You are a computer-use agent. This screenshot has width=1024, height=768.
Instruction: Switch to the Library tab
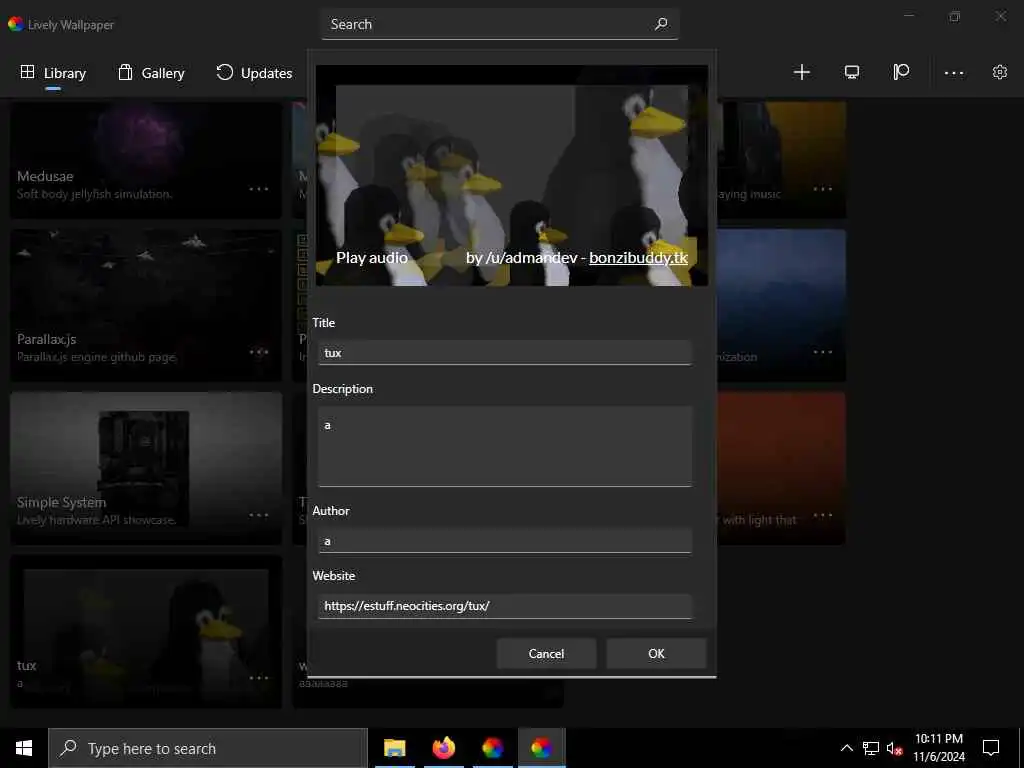[53, 73]
